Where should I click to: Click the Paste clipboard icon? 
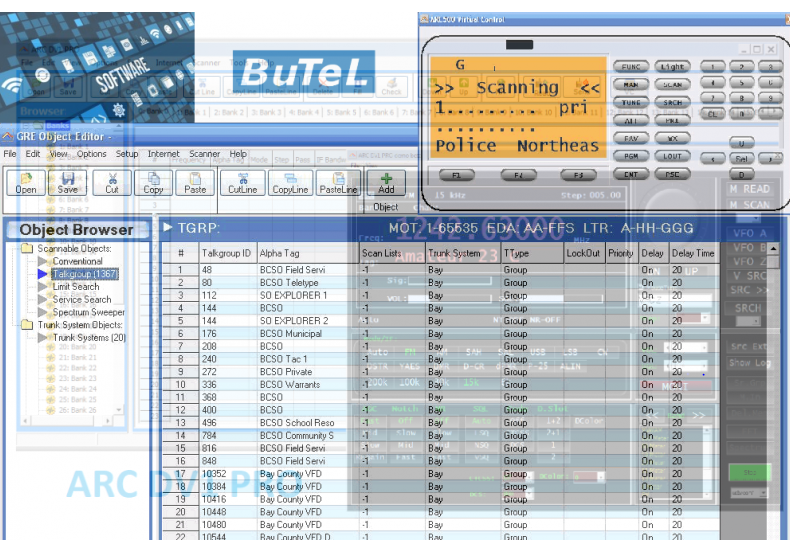[x=196, y=181]
